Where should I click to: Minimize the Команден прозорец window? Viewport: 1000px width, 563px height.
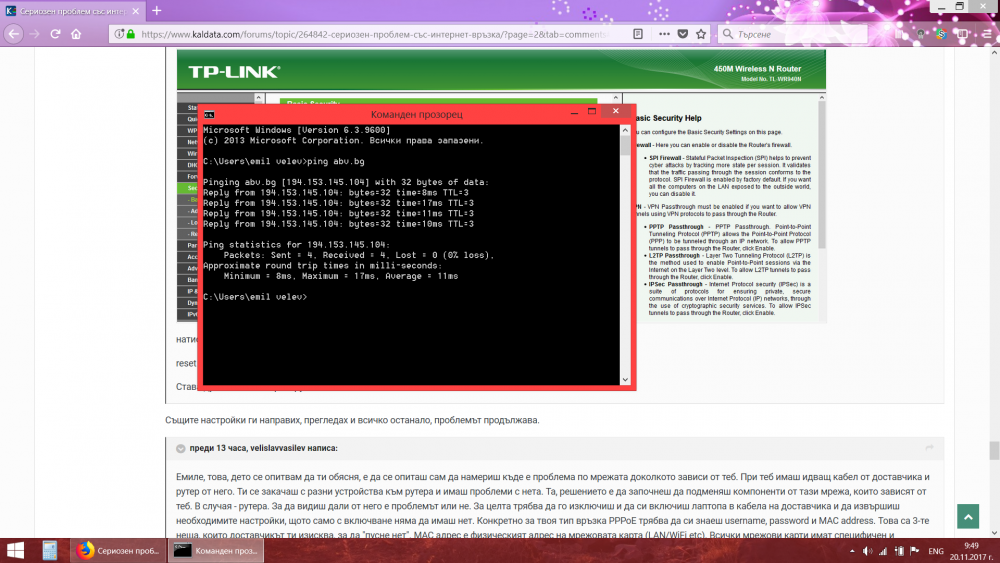pyautogui.click(x=574, y=112)
